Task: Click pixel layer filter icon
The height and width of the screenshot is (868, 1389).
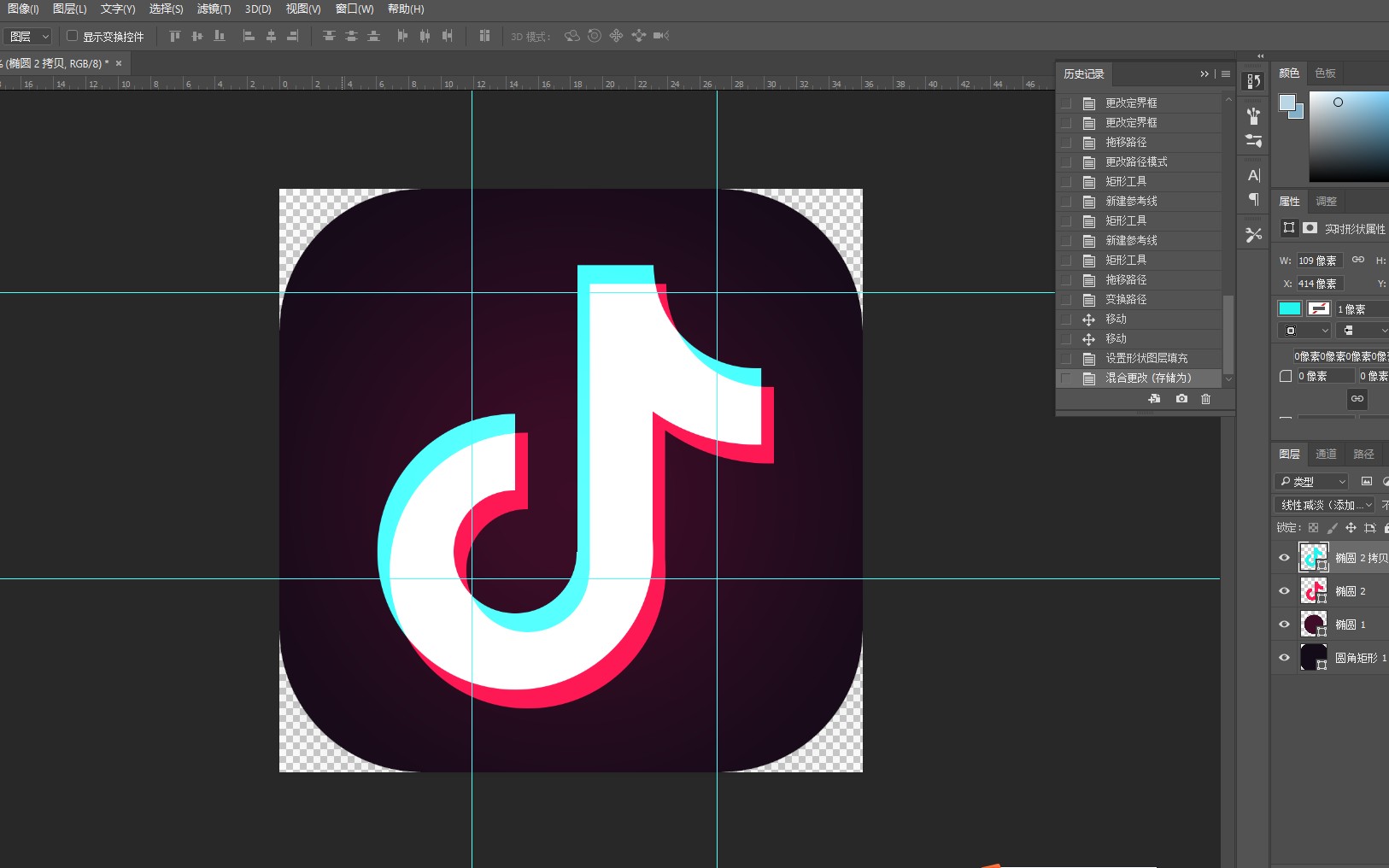Action: (x=1366, y=481)
